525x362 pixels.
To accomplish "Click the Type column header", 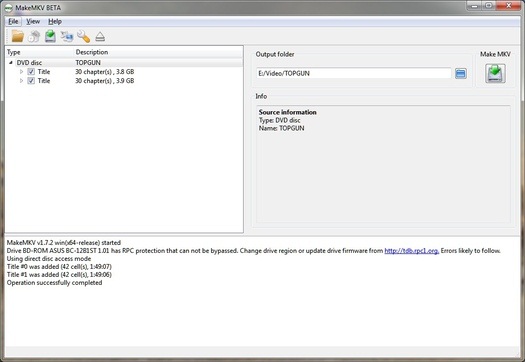I will 40,52.
